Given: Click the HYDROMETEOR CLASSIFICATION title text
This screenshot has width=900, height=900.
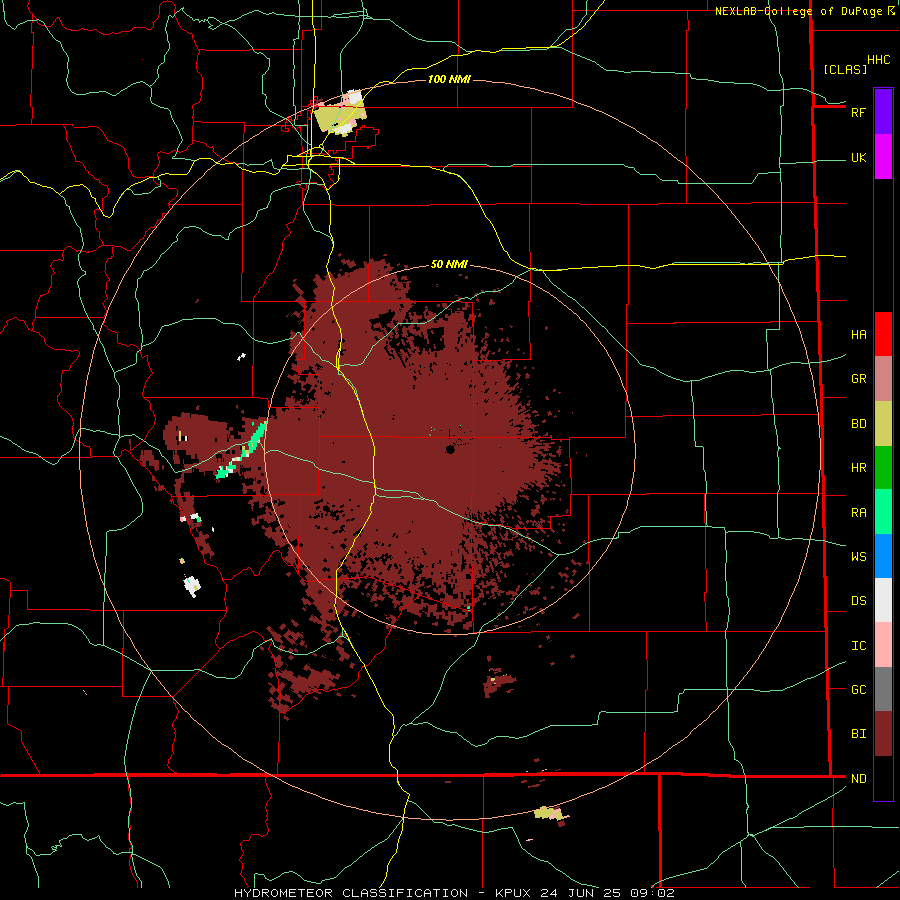Looking at the screenshot, I should click(x=351, y=893).
